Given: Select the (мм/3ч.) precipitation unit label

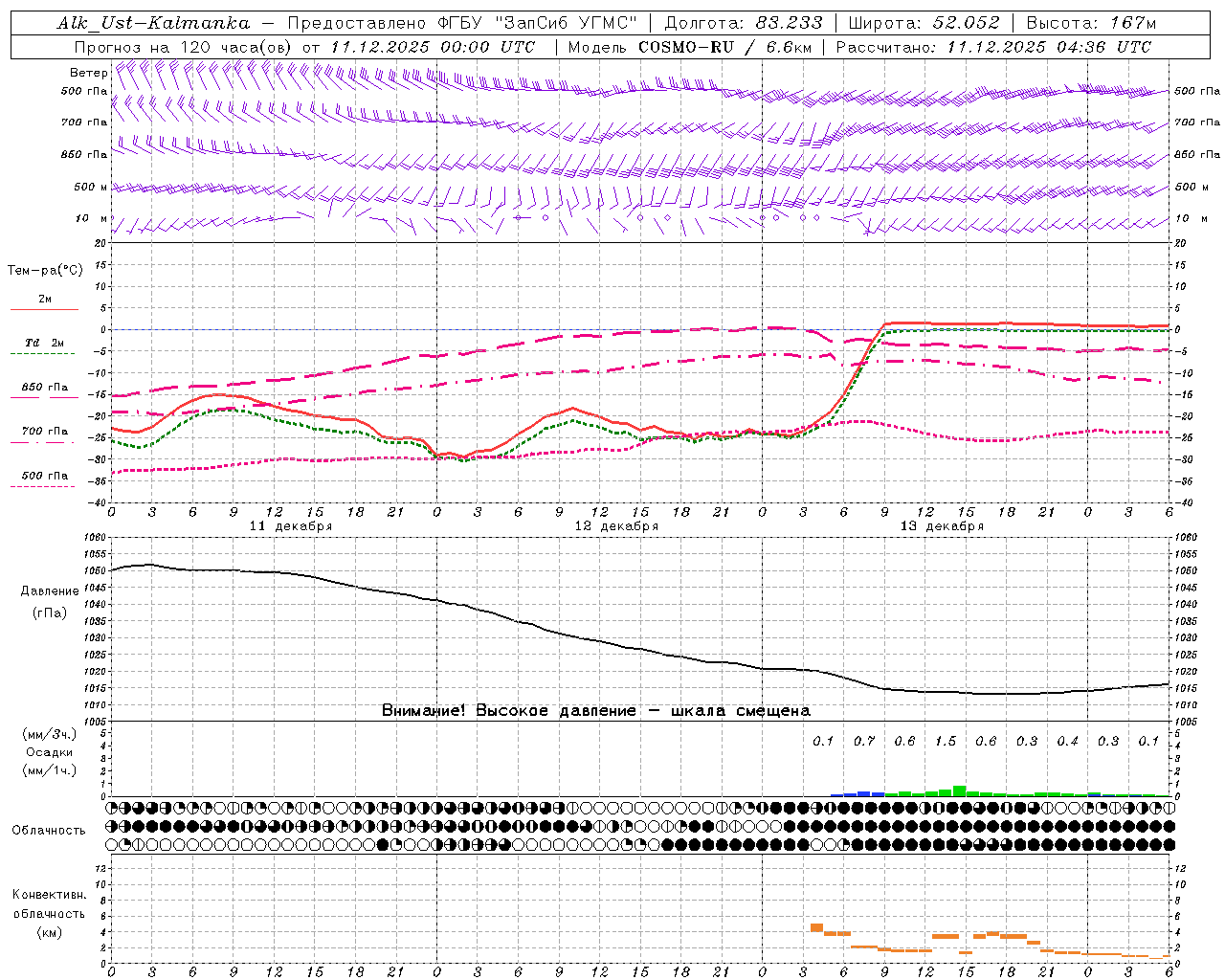Looking at the screenshot, I should click(x=49, y=734).
